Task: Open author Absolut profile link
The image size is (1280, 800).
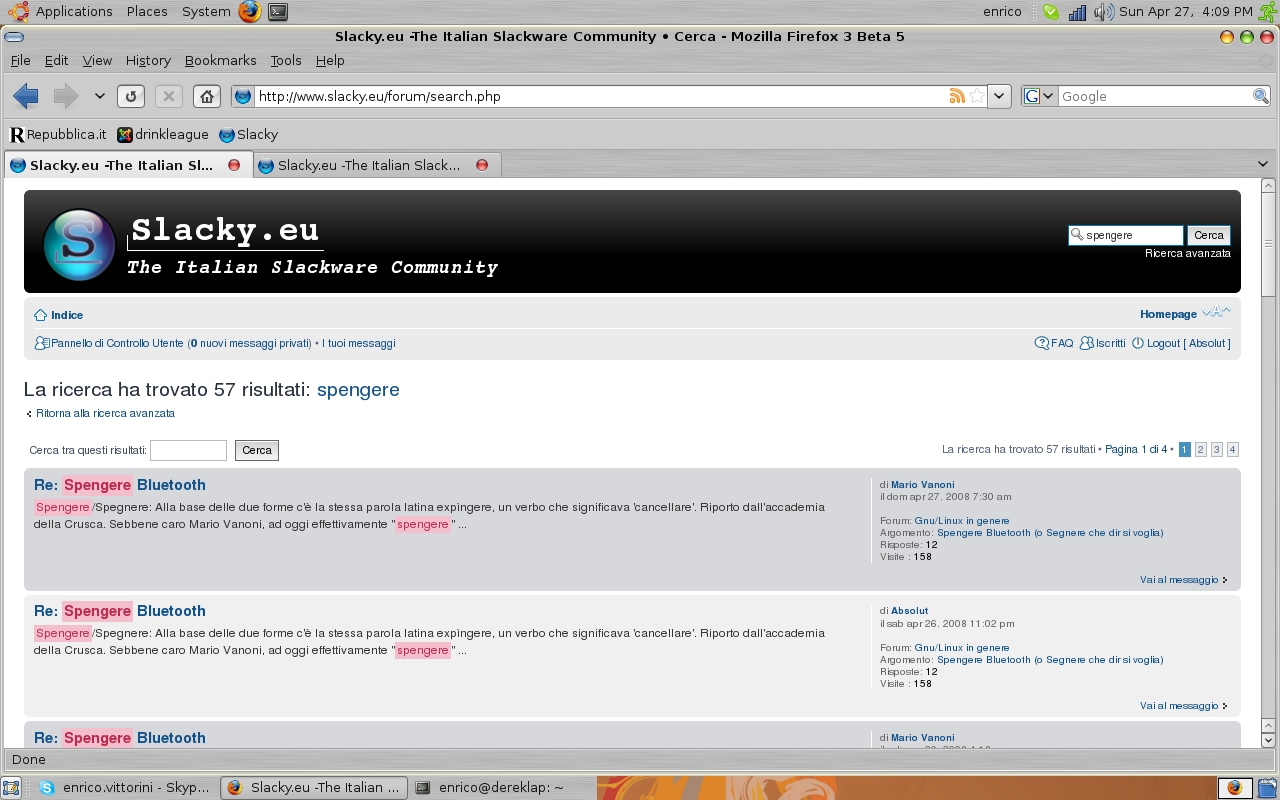Action: coord(909,611)
